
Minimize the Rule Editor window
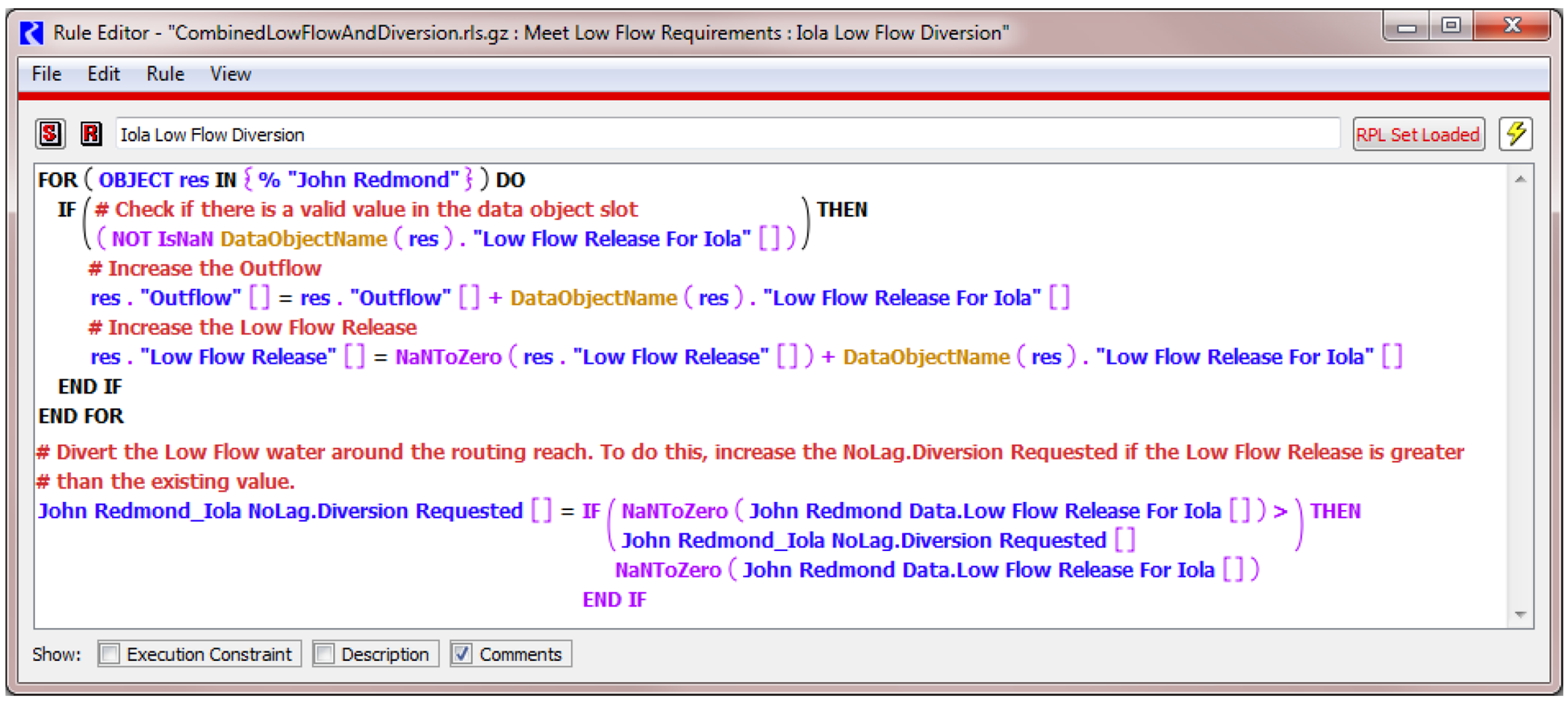pos(1407,27)
